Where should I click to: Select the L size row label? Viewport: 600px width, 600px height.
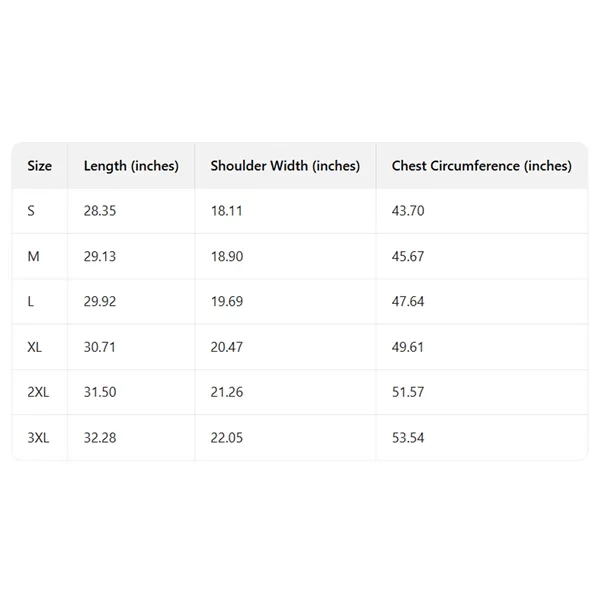coord(31,302)
